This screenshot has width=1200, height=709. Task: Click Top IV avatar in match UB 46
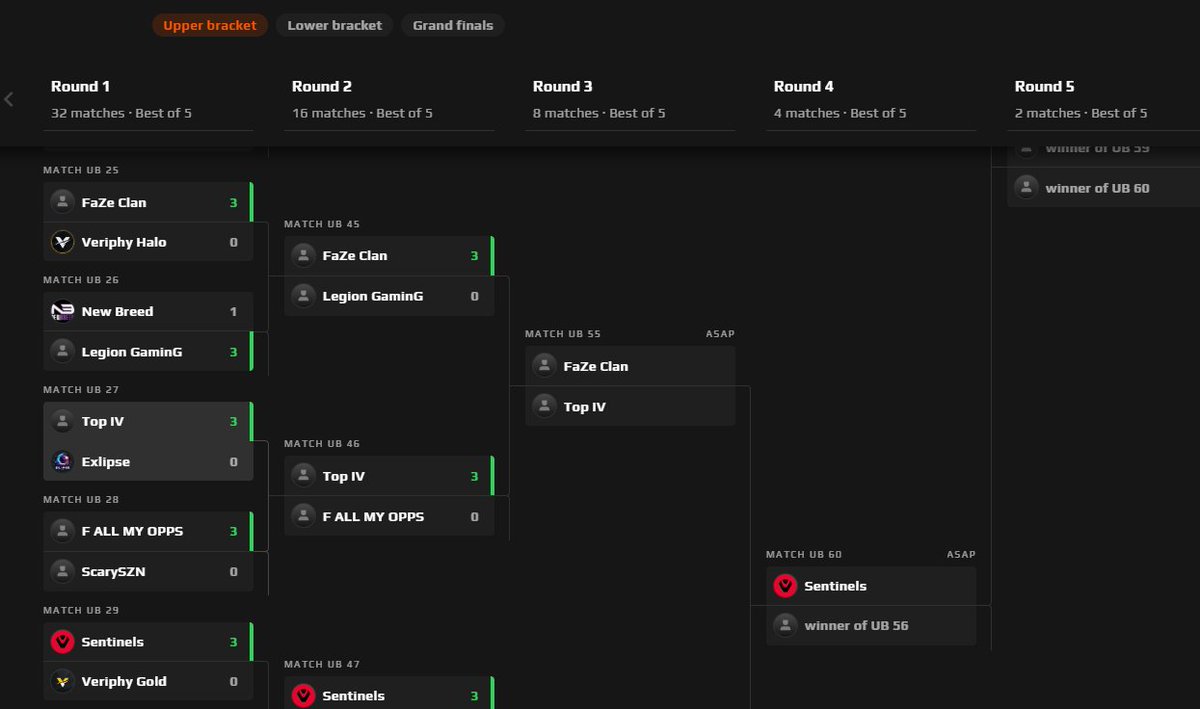[304, 476]
